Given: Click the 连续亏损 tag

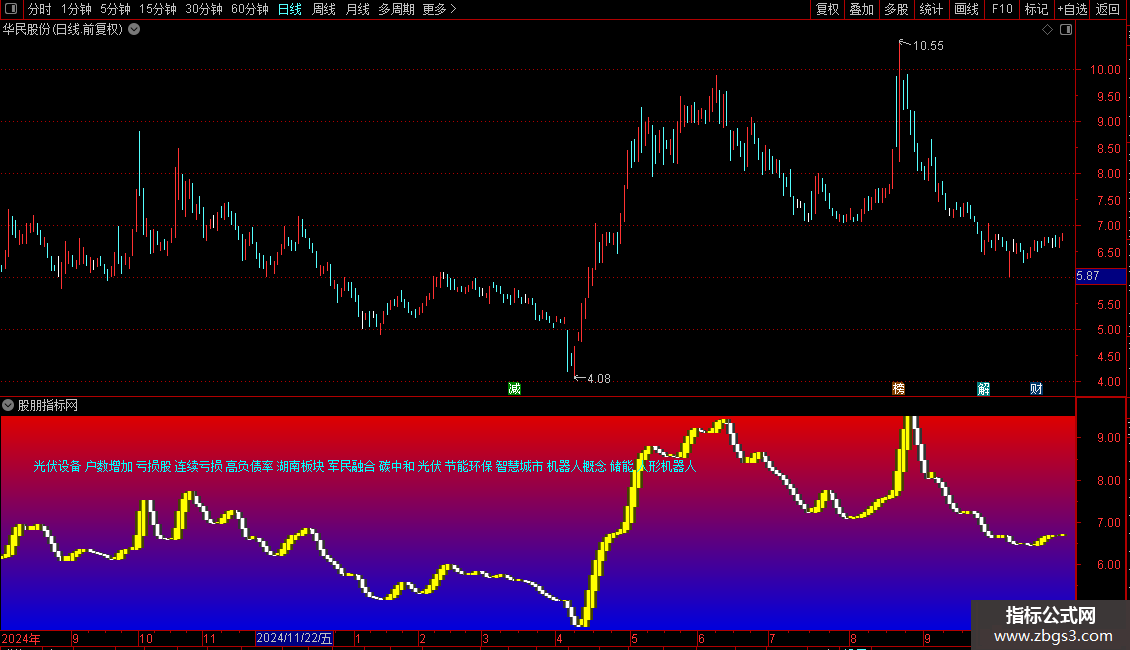Looking at the screenshot, I should coord(198,466).
